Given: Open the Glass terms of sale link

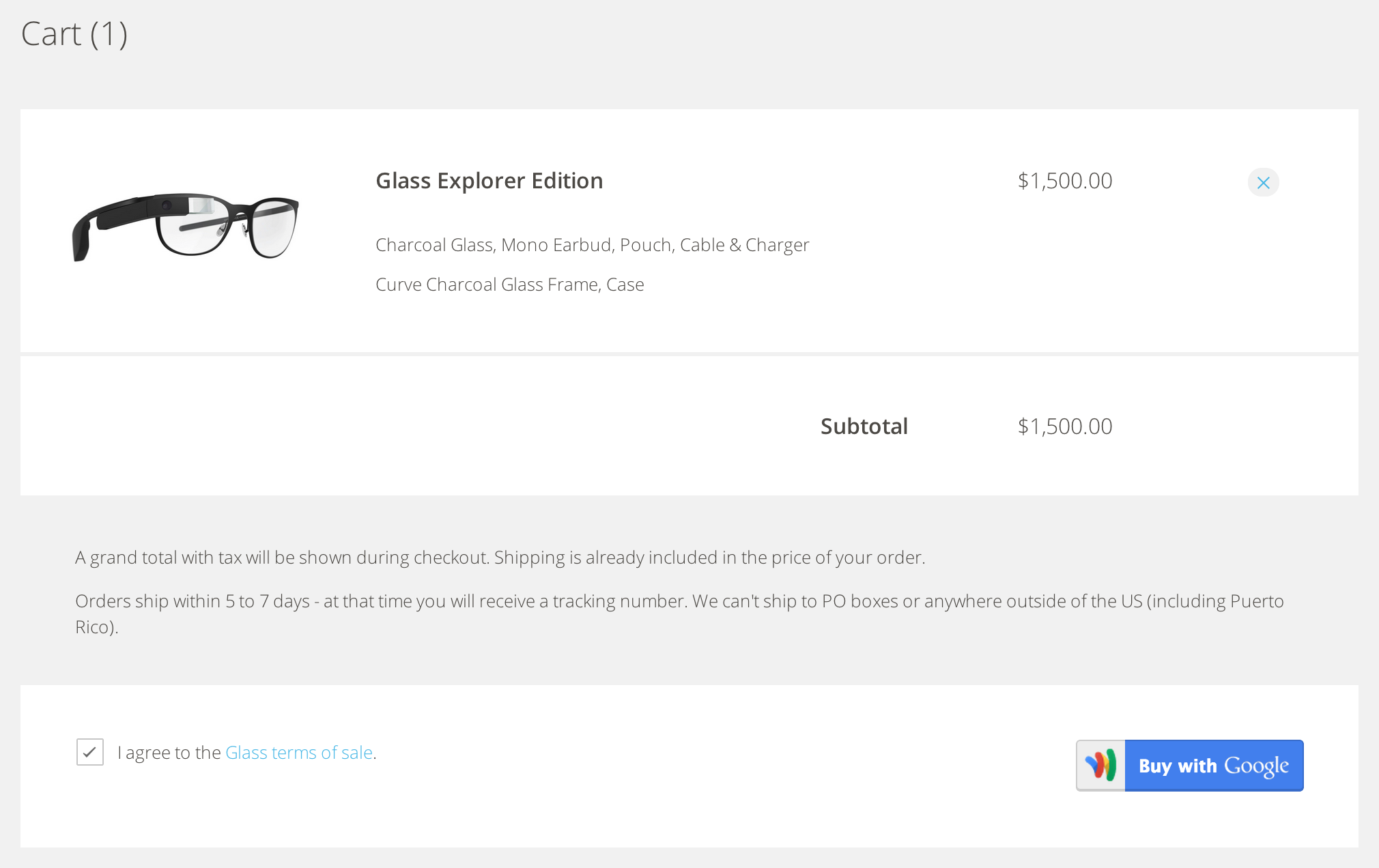Looking at the screenshot, I should tap(298, 753).
